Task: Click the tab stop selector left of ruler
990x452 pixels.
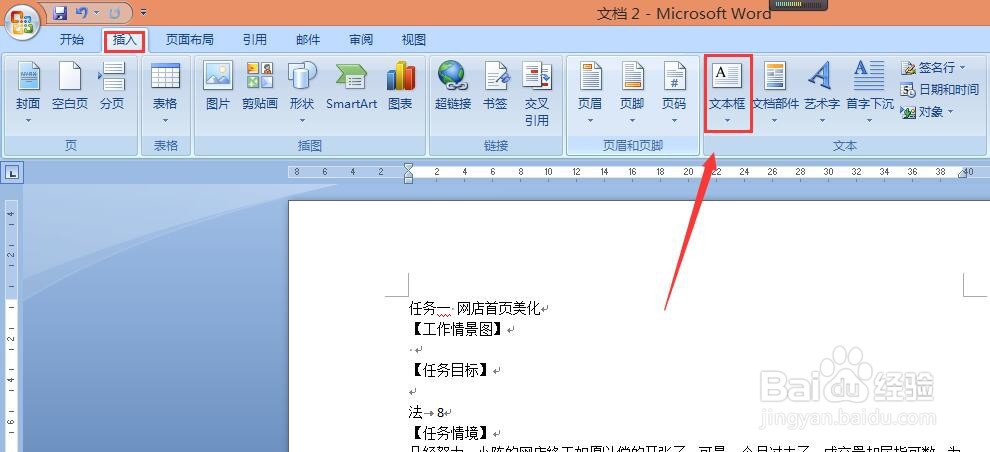Action: (13, 172)
